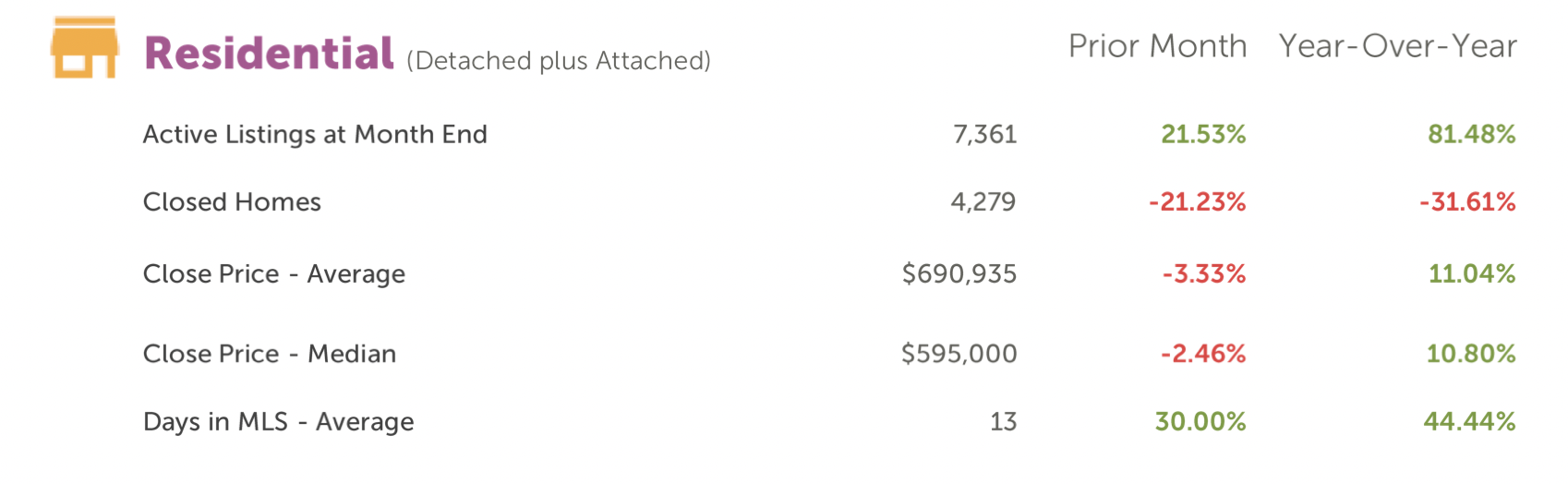Select the Active Listings at Month End row label
Viewport: 1568px width, 484px height.
pos(315,135)
